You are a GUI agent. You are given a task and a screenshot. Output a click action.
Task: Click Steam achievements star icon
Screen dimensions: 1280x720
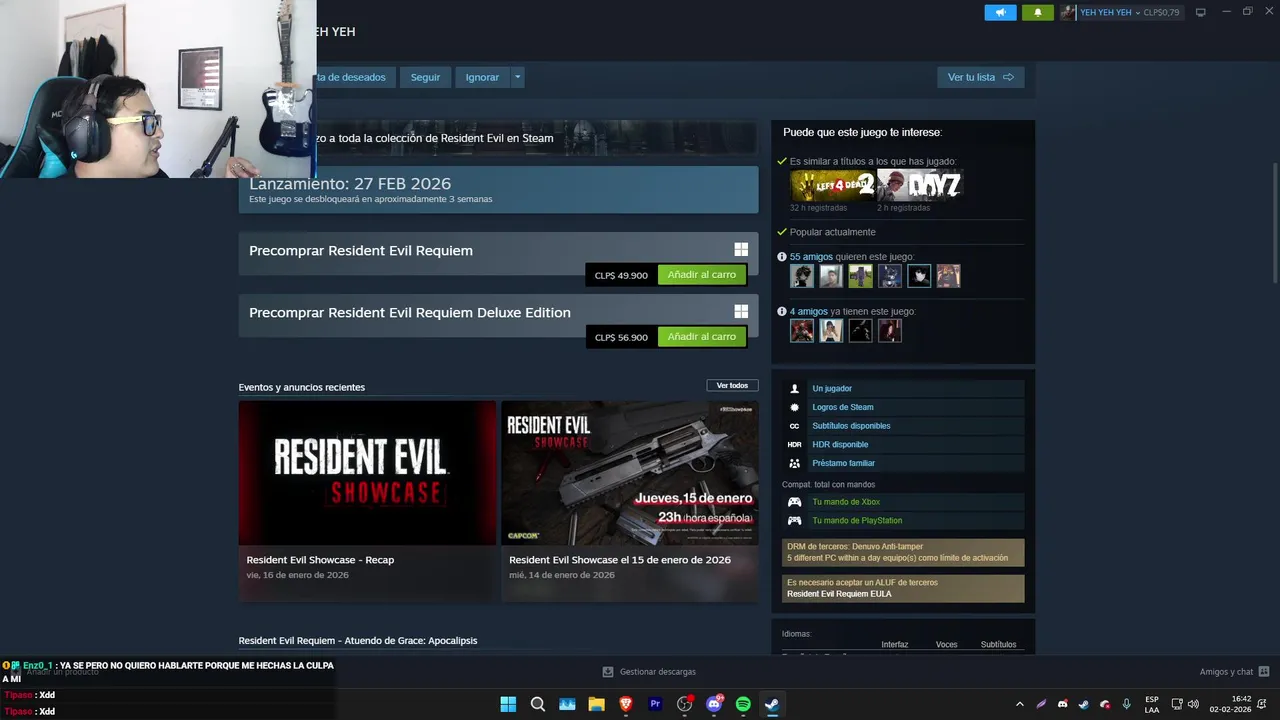795,408
